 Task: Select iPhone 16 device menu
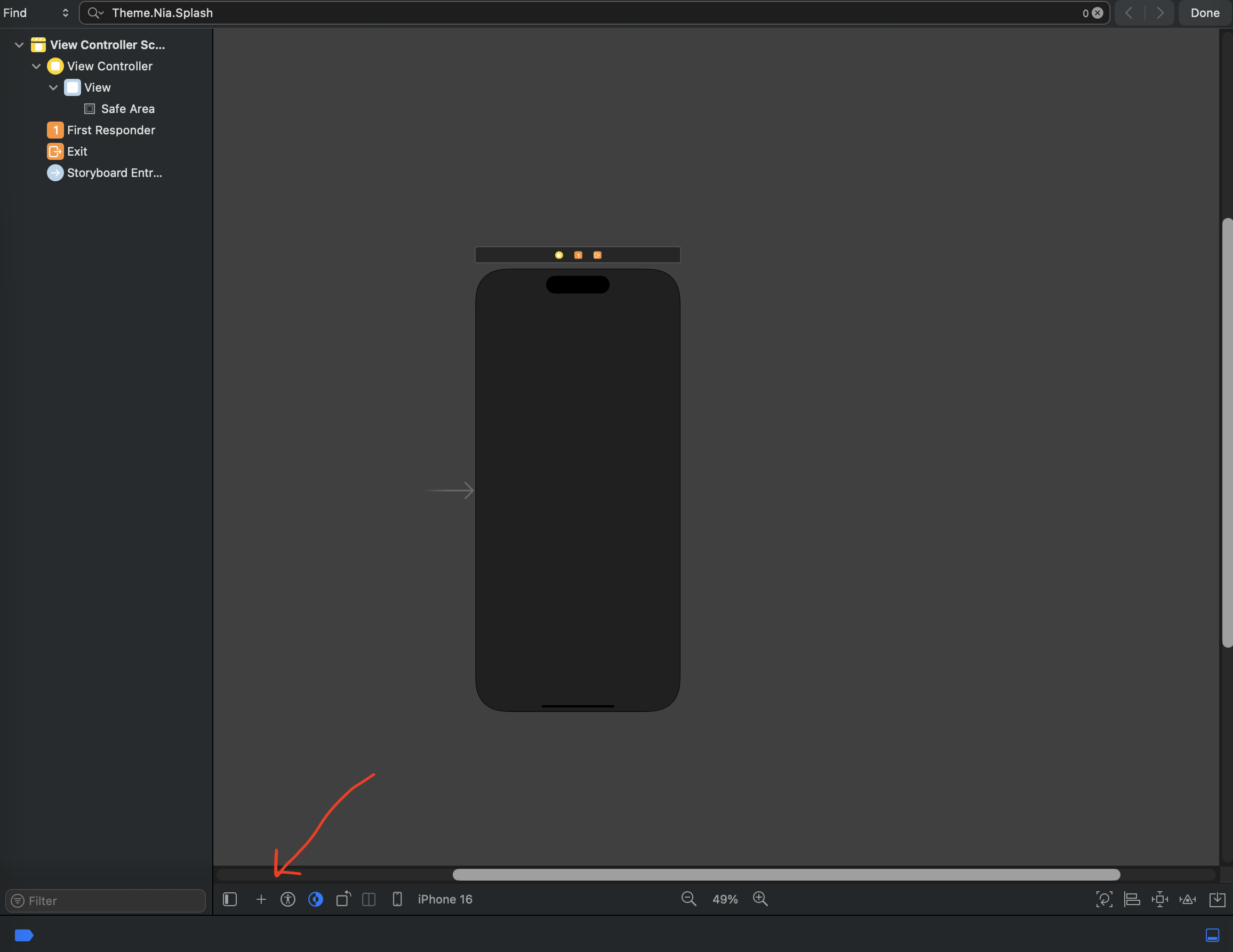point(444,900)
